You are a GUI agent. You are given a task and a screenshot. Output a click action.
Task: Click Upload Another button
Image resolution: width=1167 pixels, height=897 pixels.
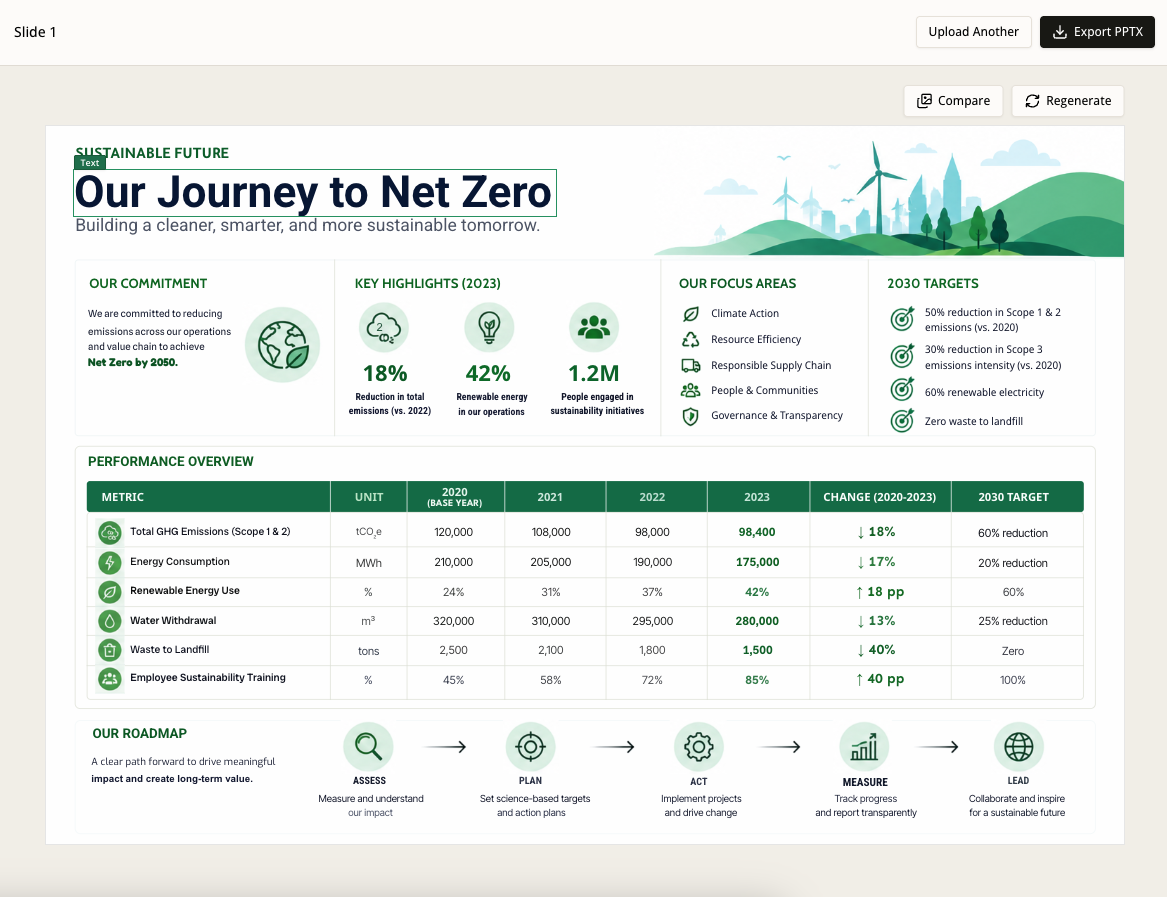click(973, 32)
